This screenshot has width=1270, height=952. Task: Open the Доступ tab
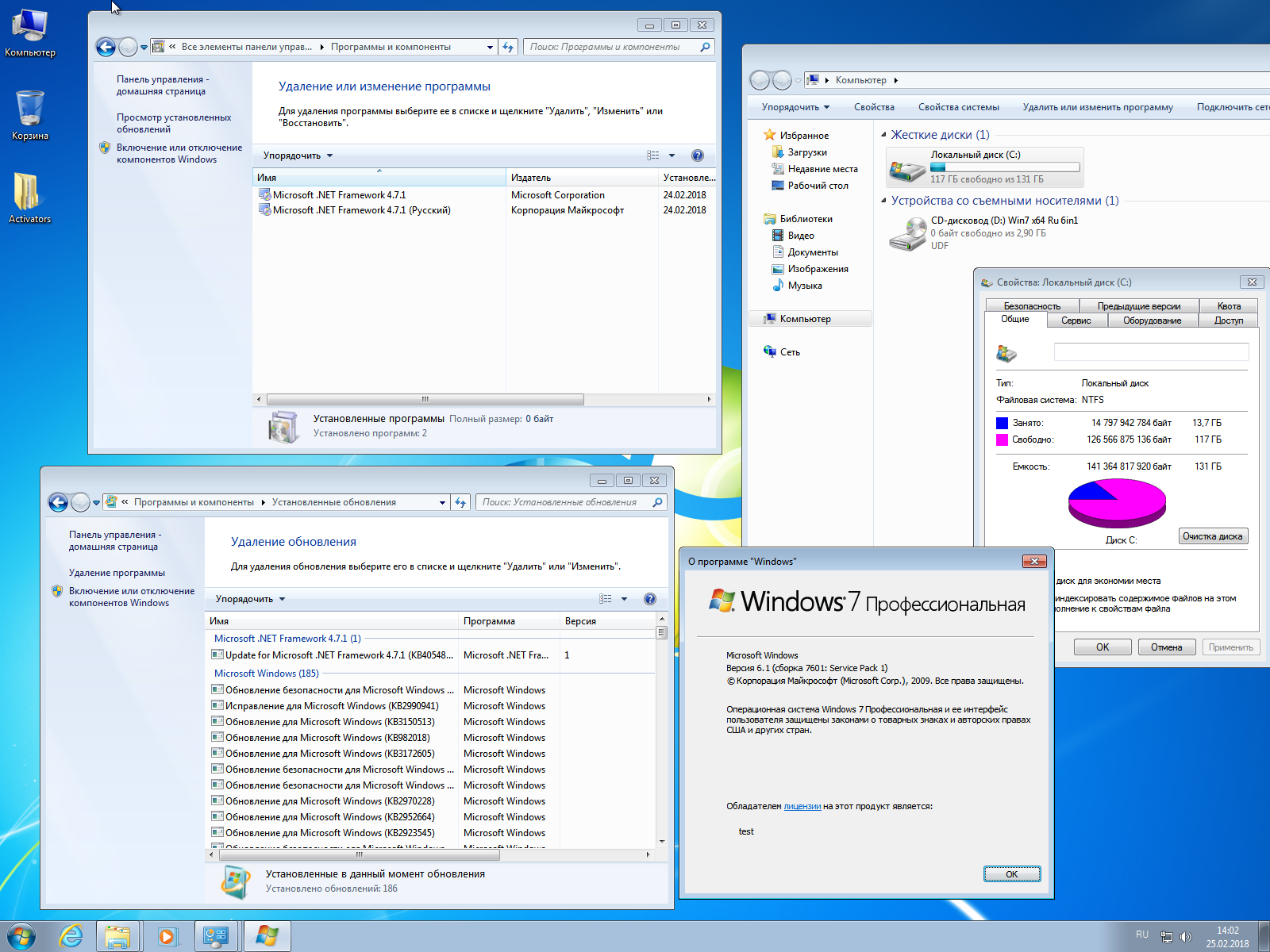(1229, 321)
